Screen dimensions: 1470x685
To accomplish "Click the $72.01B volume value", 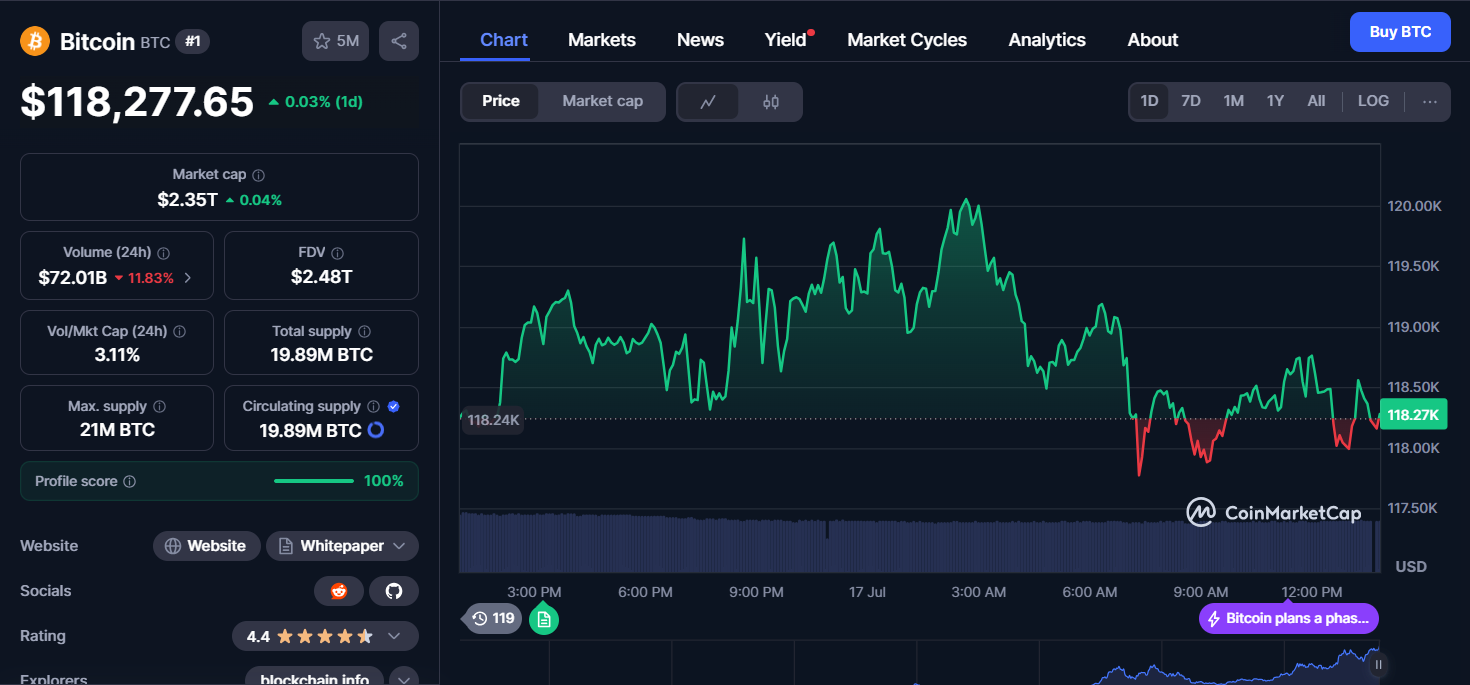I will [72, 278].
